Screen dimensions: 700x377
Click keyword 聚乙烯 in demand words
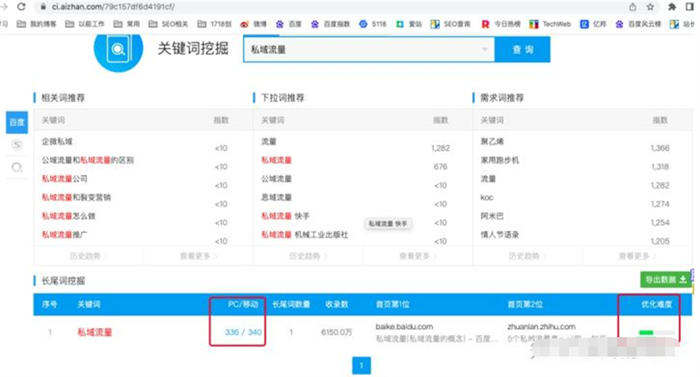pos(492,142)
